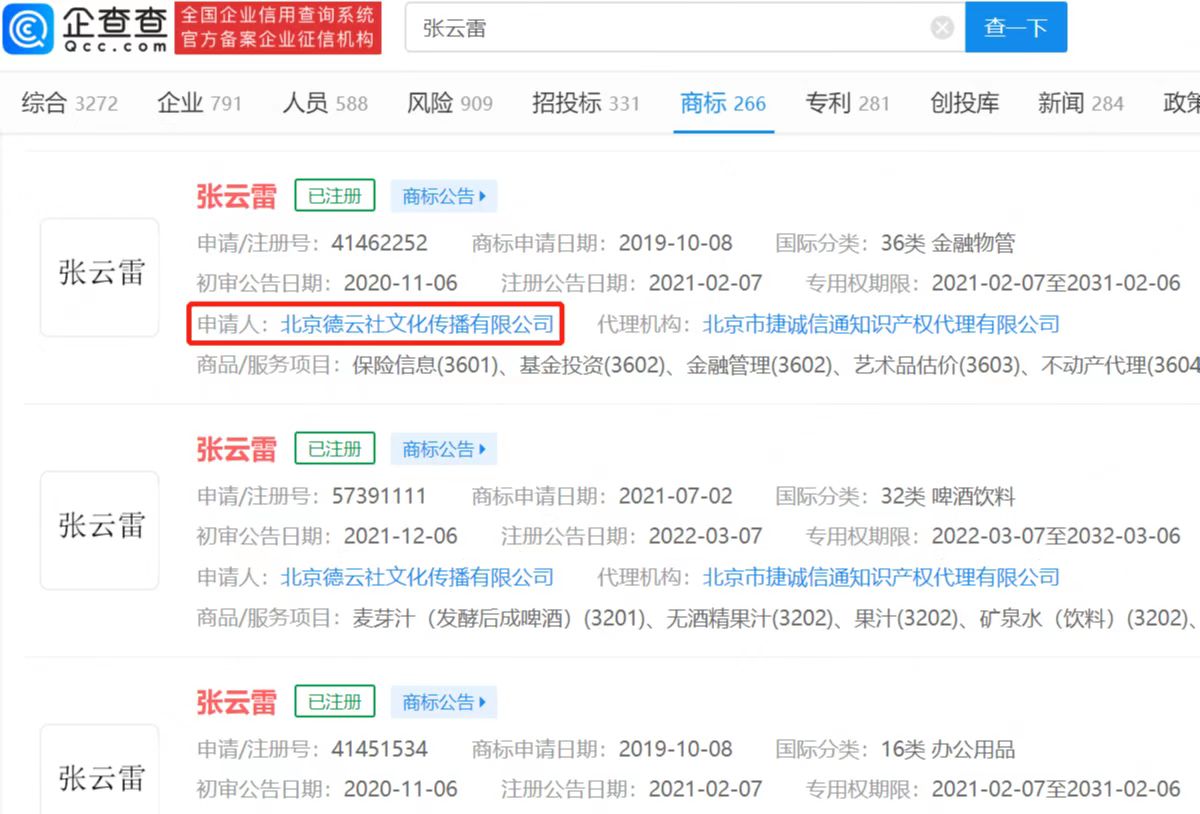Image resolution: width=1200 pixels, height=814 pixels.
Task: Click the first 张云雷 trademark thumbnail
Action: [x=99, y=276]
